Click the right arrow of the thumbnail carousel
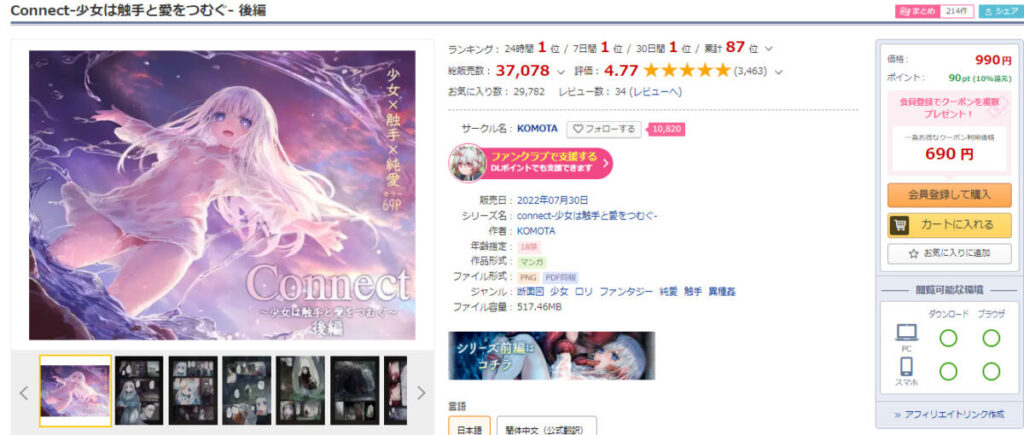The image size is (1024, 435). 421,393
